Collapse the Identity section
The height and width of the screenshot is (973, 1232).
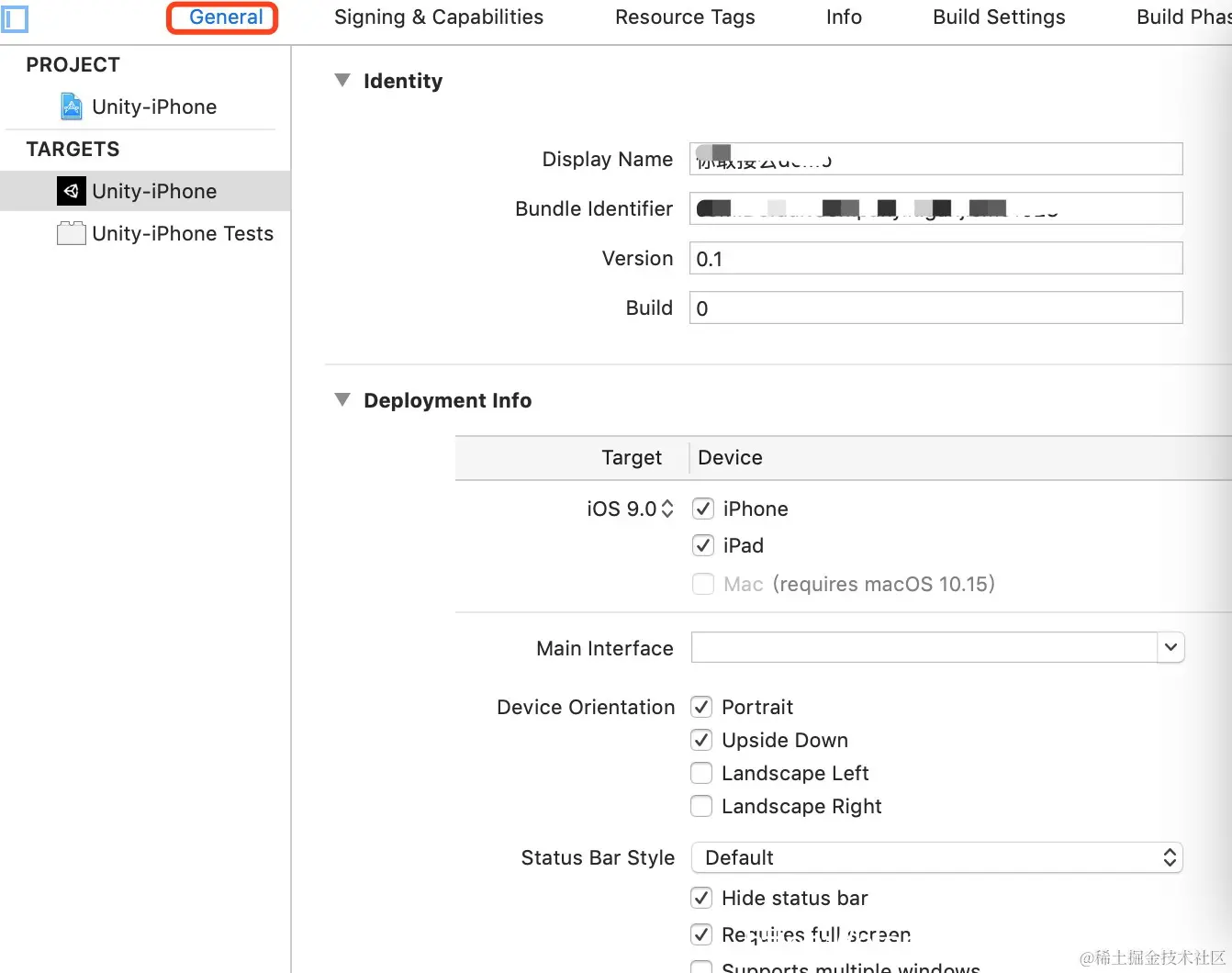[x=342, y=81]
